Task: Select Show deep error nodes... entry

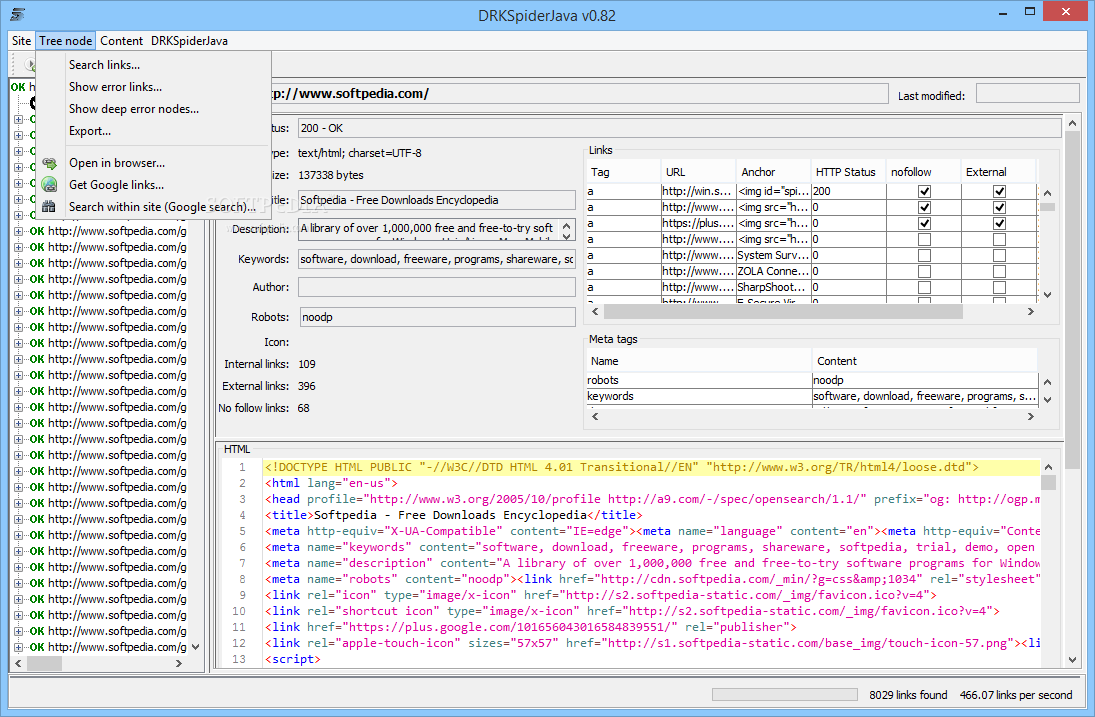Action: pyautogui.click(x=133, y=109)
